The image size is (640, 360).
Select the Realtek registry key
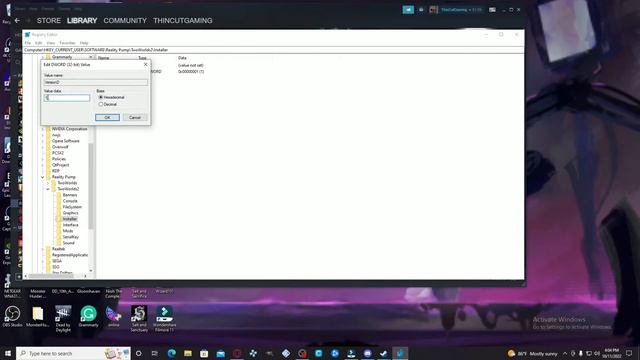58,249
